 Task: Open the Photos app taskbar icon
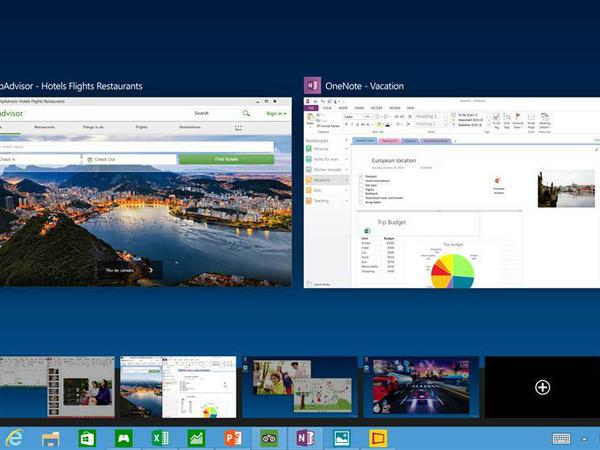(x=342, y=439)
